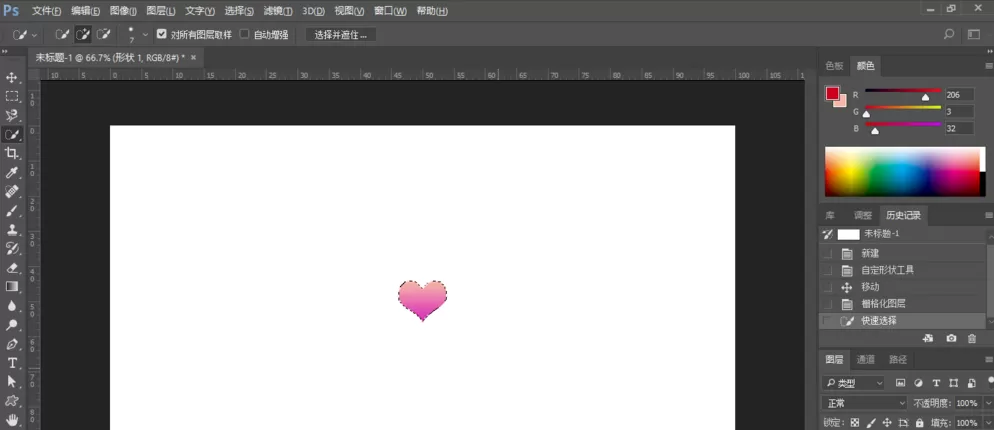Toggle lock image pixels brush icon

[x=871, y=422]
